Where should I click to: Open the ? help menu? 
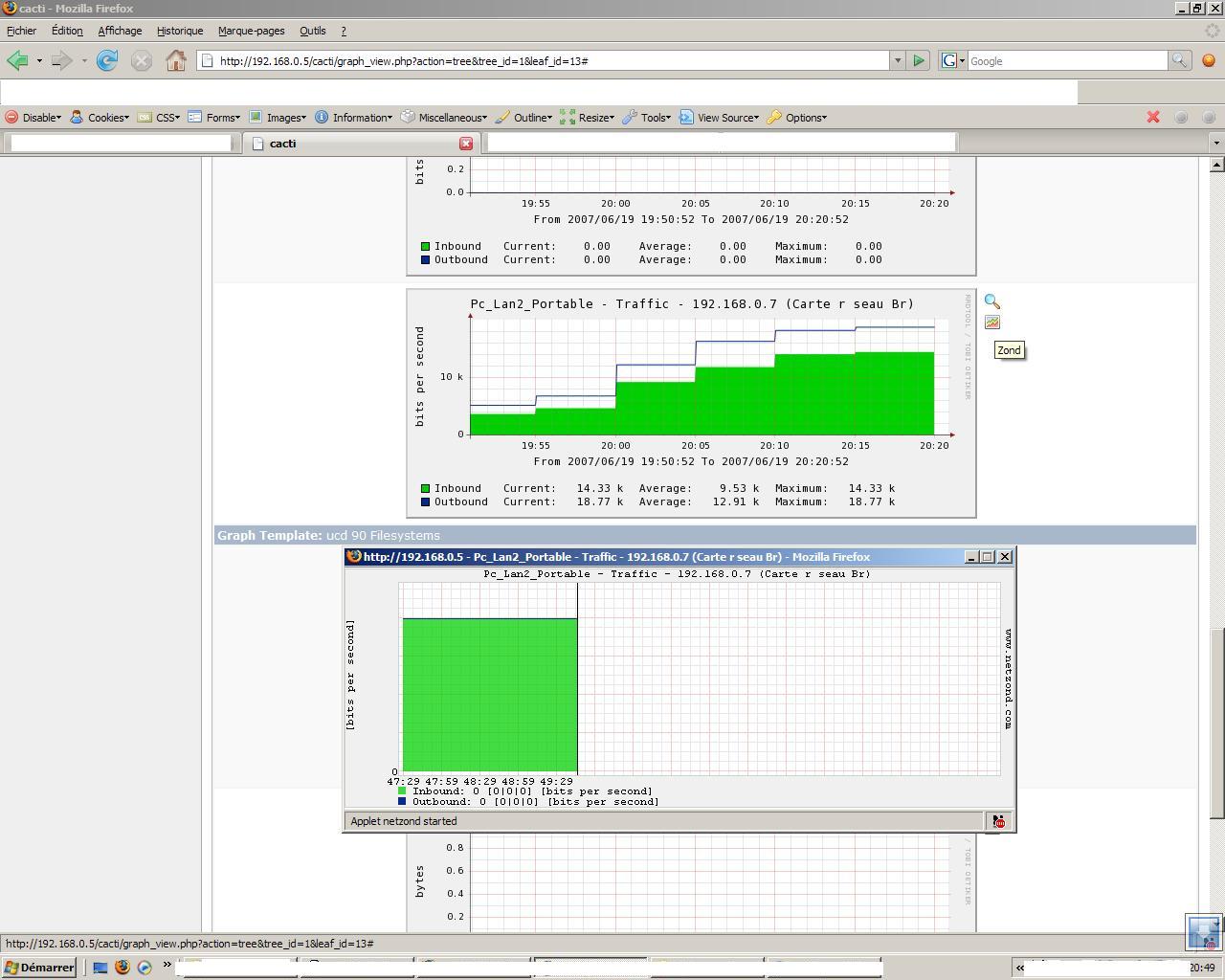tap(344, 31)
